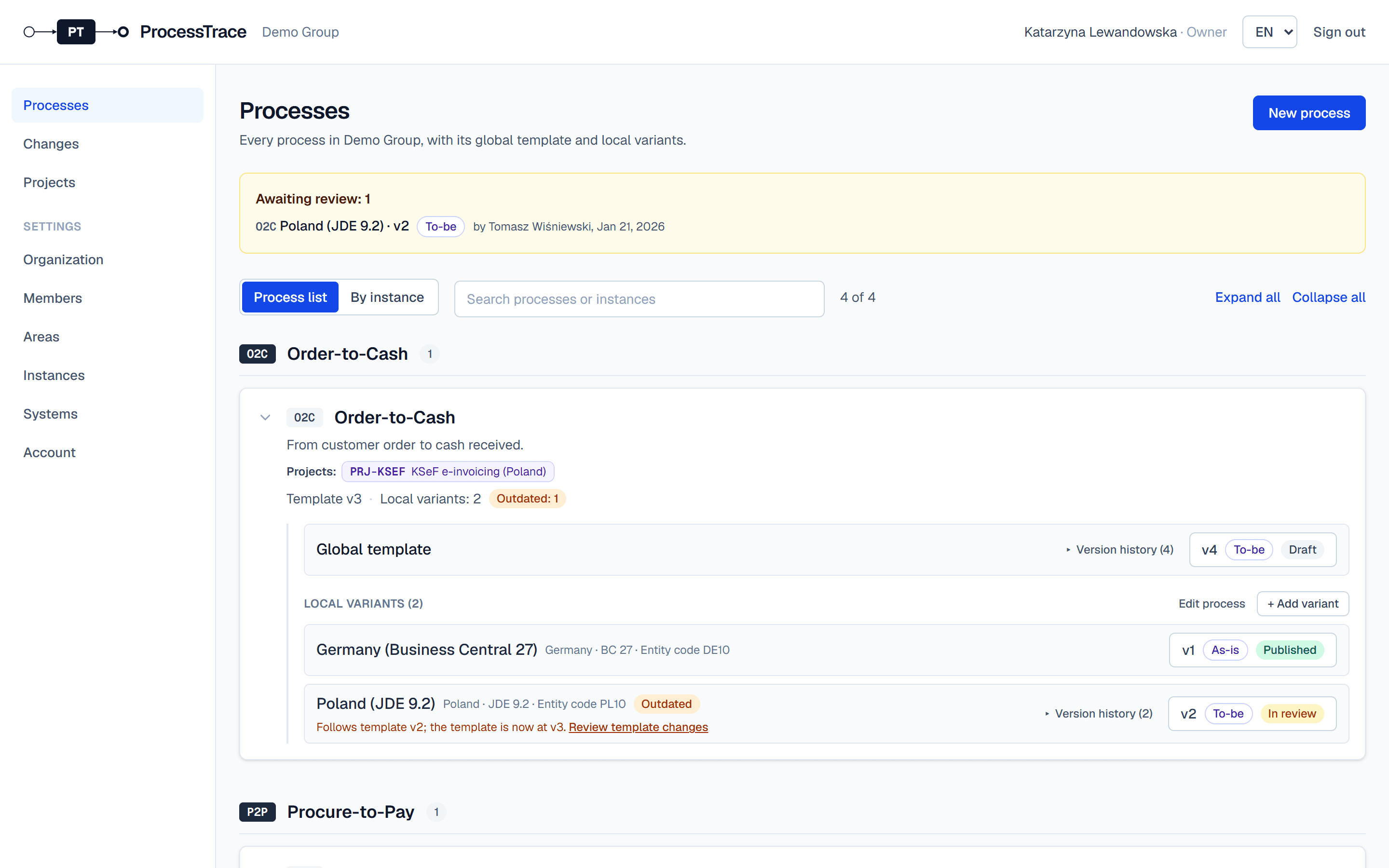Add a variant with + Add variant
Image resolution: width=1389 pixels, height=868 pixels.
click(1303, 603)
